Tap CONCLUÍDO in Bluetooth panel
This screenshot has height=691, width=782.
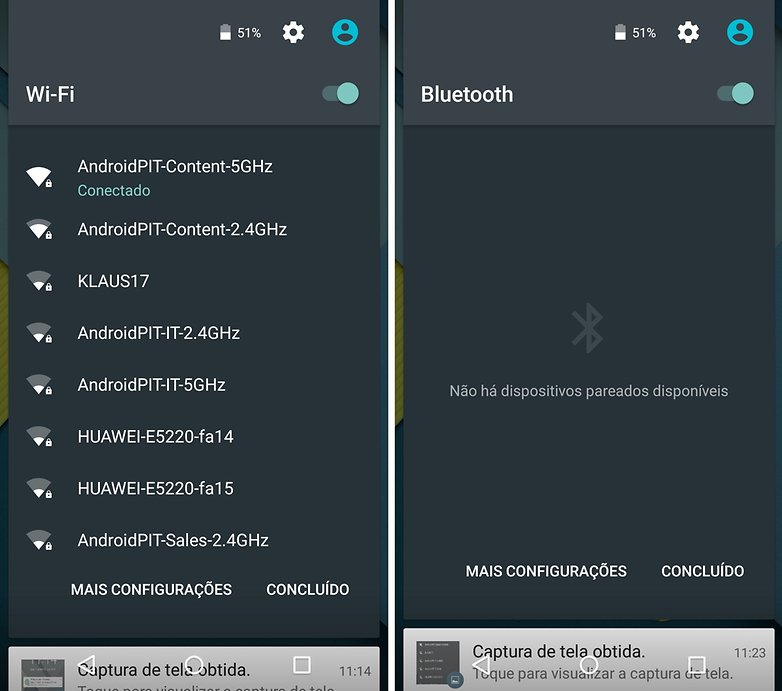(703, 571)
